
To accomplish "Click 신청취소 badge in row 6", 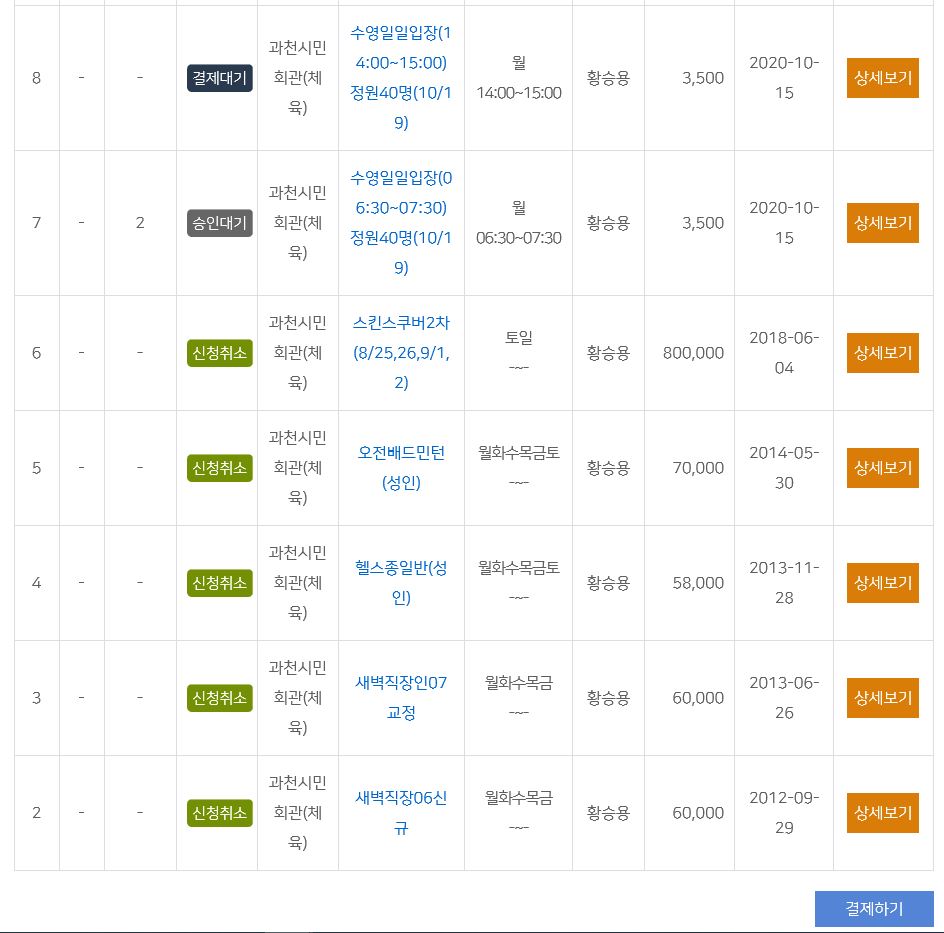I will pos(219,353).
